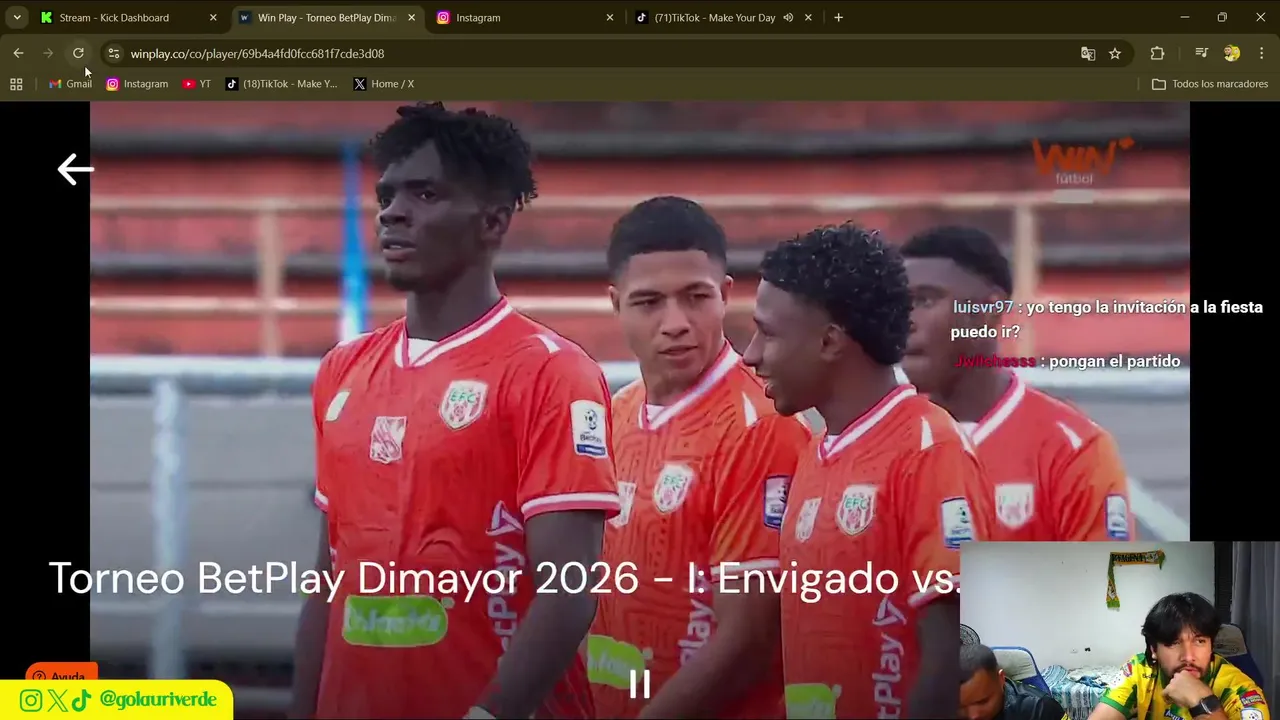The width and height of the screenshot is (1280, 720).
Task: Open media controls icon in toolbar
Action: (x=1201, y=53)
